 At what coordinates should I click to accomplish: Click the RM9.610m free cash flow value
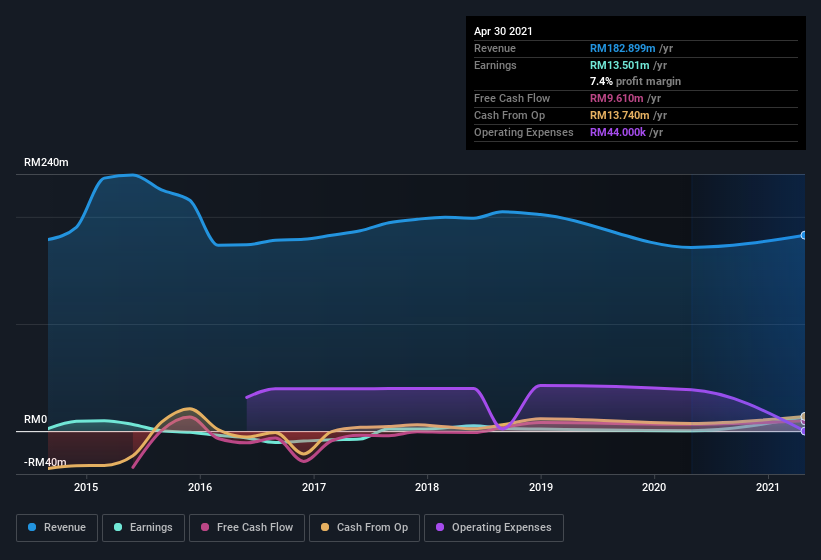[x=616, y=98]
